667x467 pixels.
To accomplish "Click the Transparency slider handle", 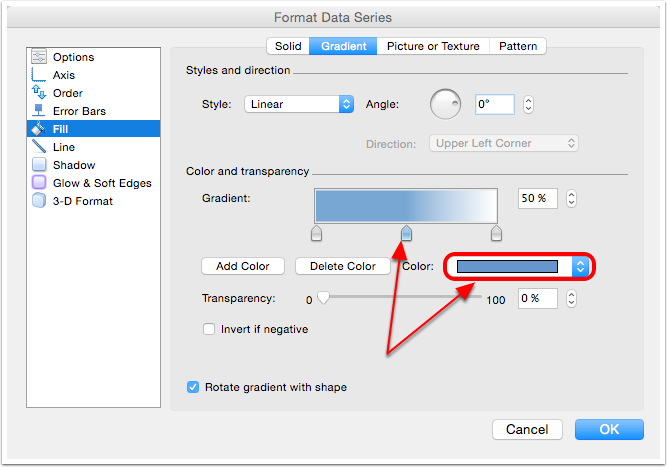I will click(x=323, y=298).
